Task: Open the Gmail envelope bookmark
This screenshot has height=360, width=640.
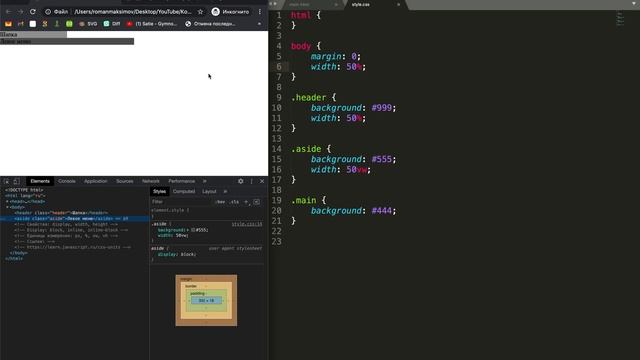Action: click(x=8, y=24)
